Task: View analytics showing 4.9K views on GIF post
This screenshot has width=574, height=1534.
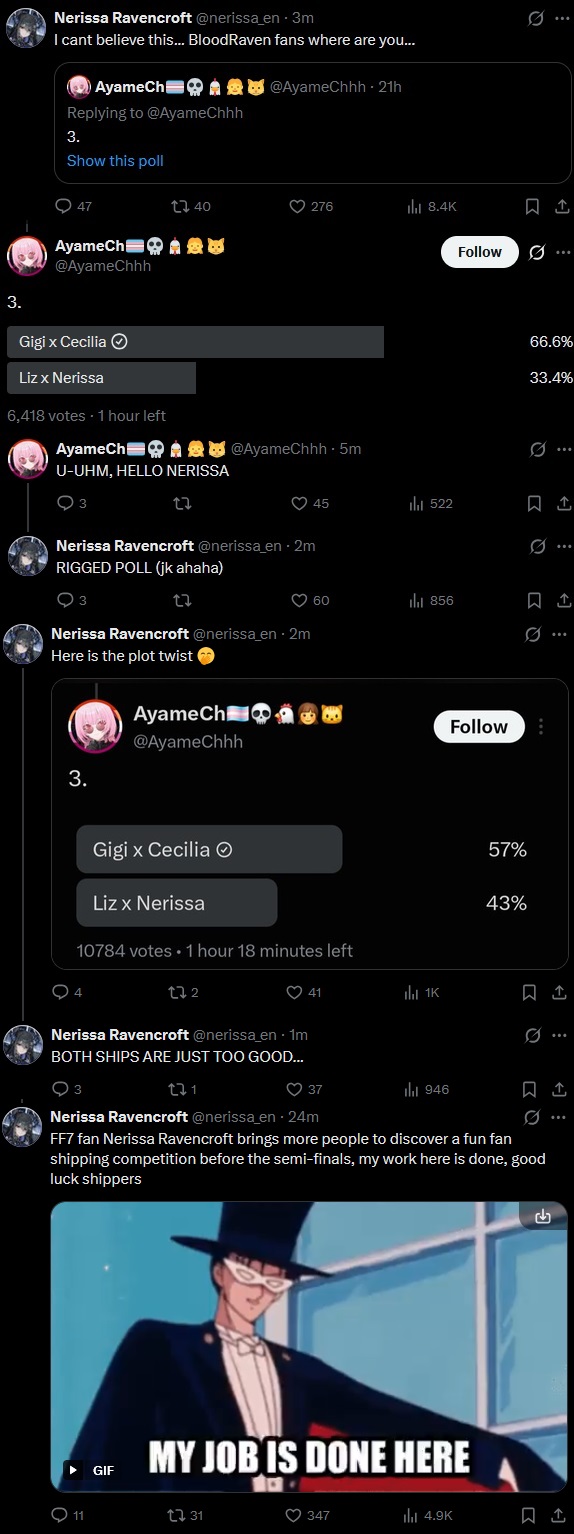Action: (430, 1515)
